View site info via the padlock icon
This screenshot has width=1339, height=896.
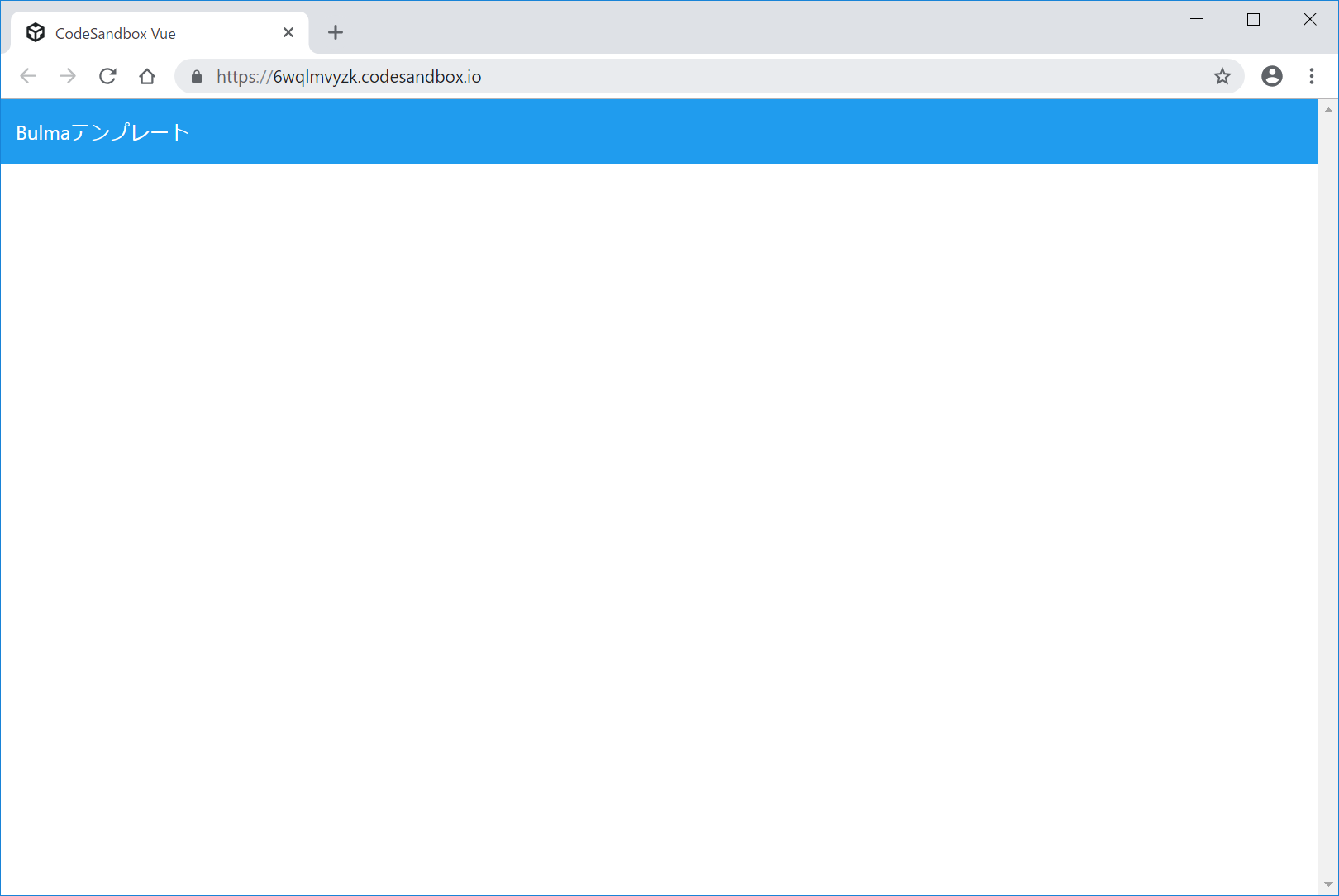coord(197,77)
